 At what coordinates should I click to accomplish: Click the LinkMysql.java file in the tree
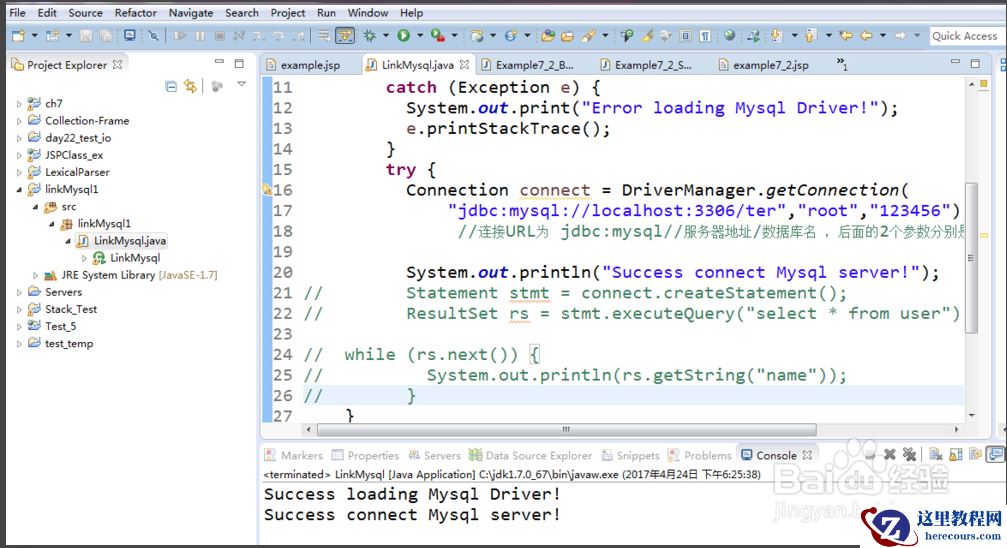point(129,241)
